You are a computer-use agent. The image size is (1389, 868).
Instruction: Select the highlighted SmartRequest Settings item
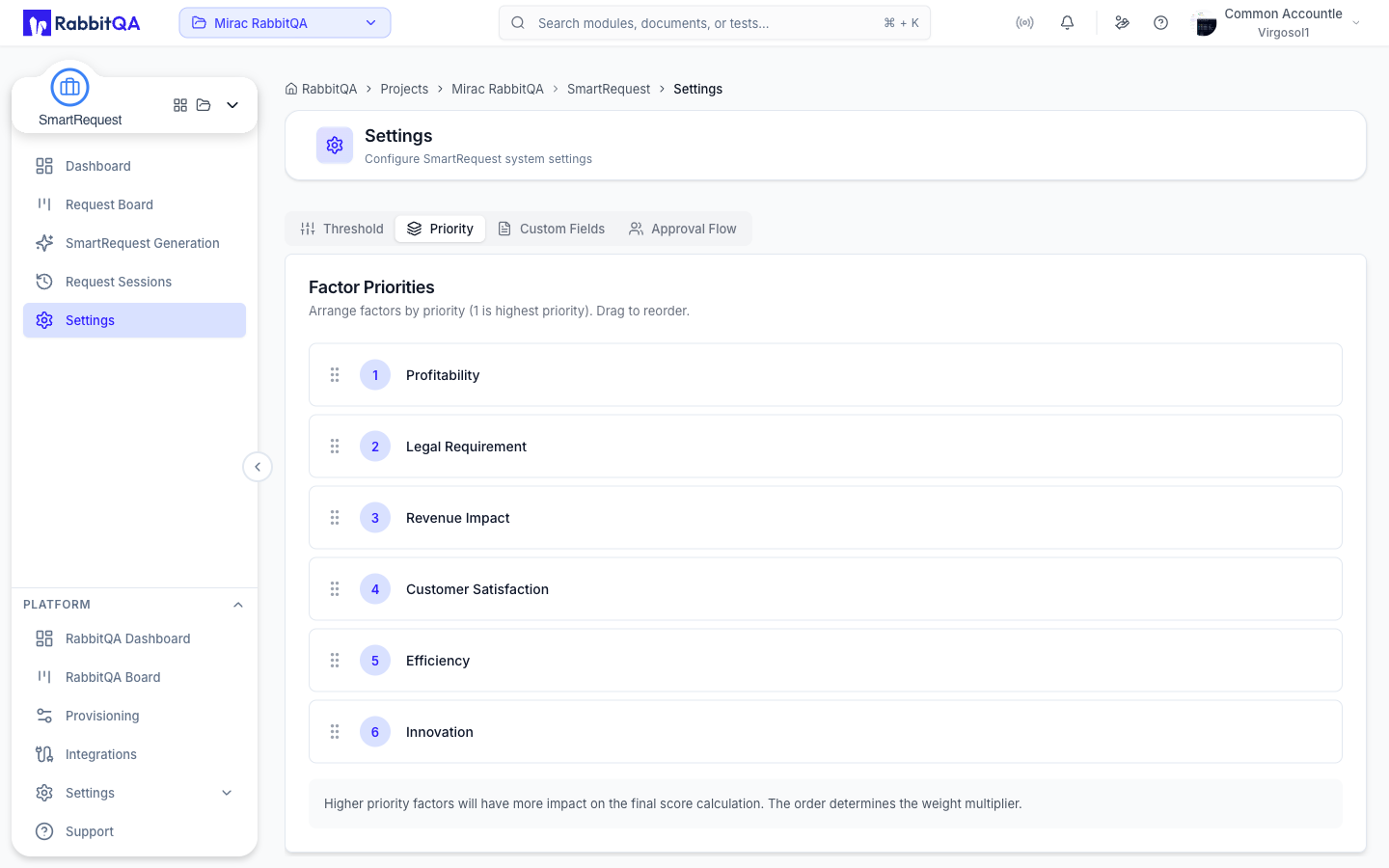point(134,320)
